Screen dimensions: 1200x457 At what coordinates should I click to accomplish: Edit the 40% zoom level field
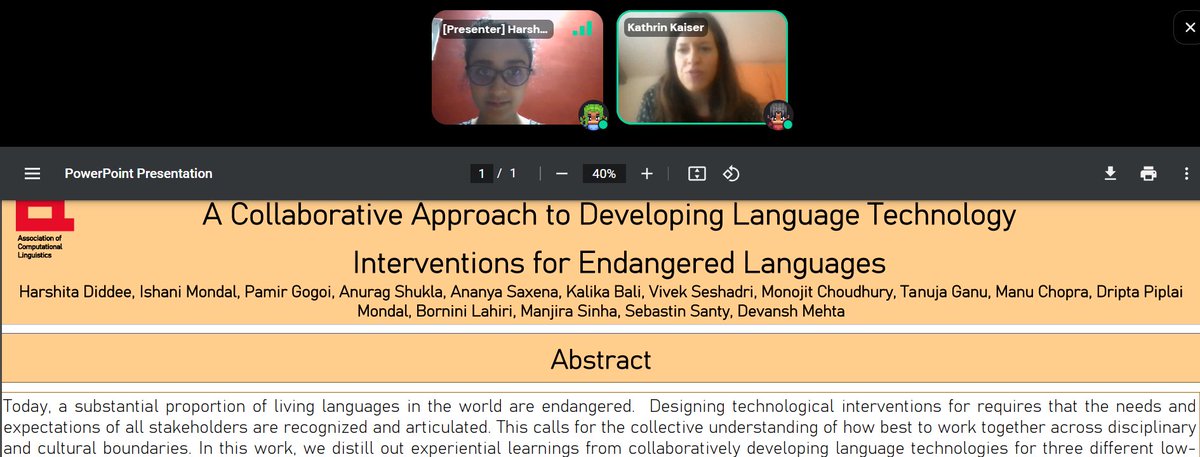(604, 173)
